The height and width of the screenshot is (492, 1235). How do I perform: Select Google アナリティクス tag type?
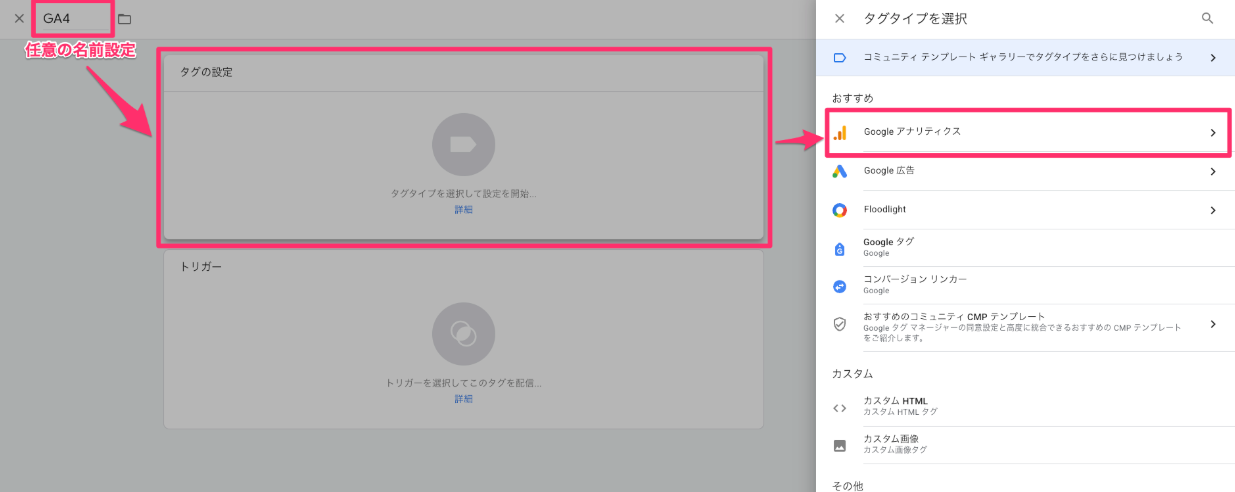tap(1025, 132)
